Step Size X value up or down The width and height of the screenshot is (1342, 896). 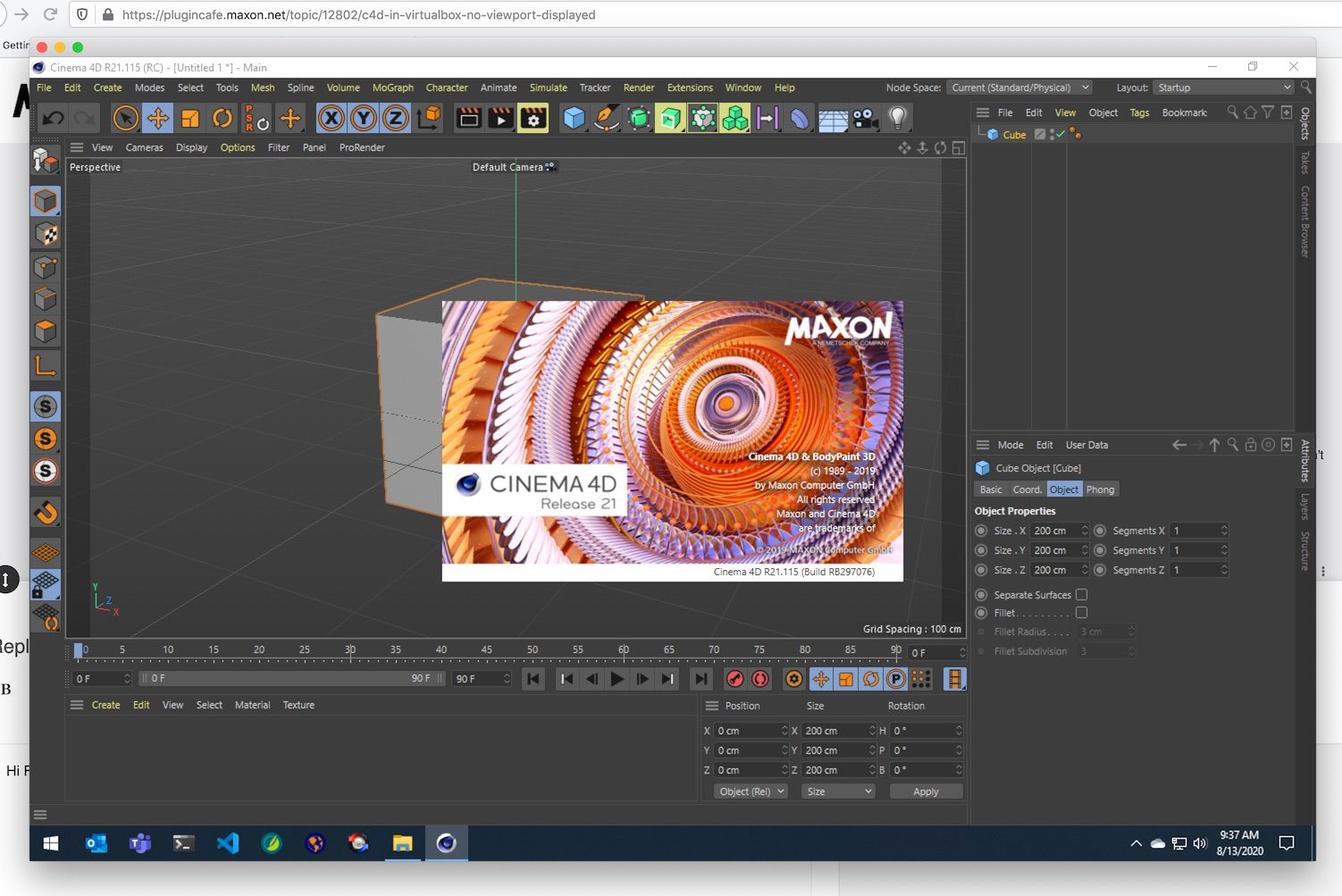[x=1085, y=531]
